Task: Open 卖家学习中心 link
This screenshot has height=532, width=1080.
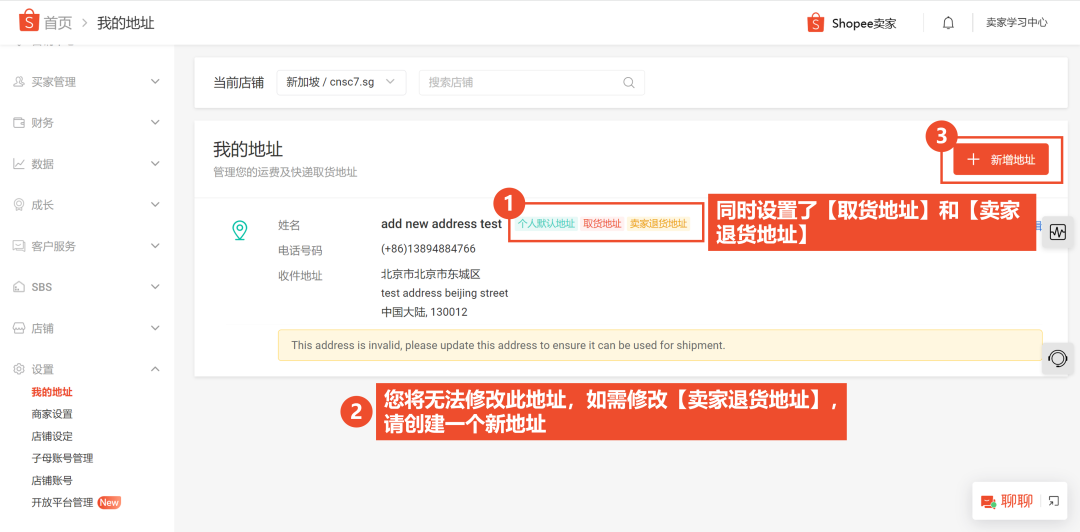Action: pos(1016,23)
